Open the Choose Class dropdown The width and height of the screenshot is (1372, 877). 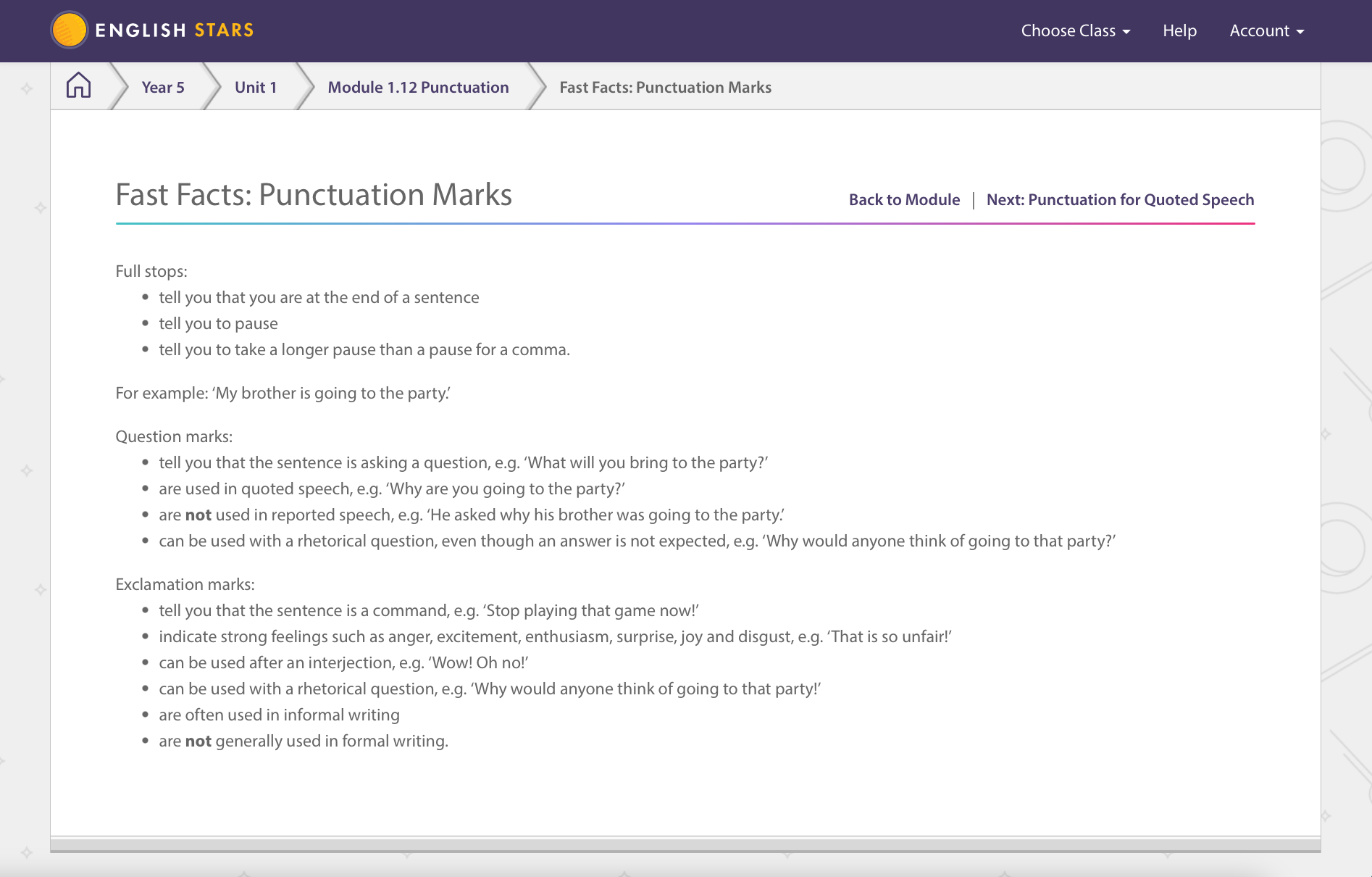click(1075, 31)
